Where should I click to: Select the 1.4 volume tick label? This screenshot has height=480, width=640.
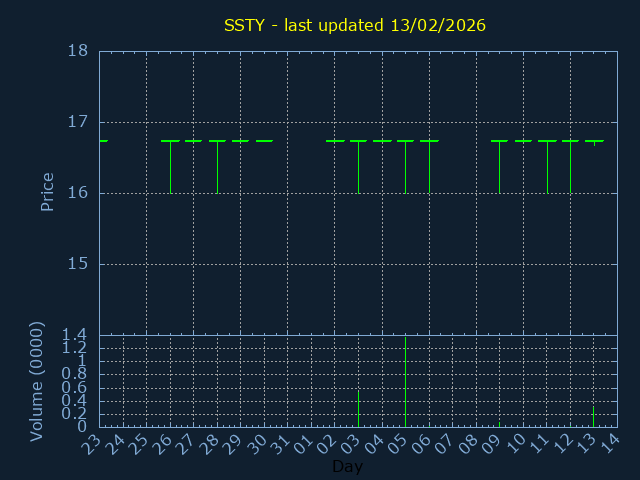click(74, 335)
